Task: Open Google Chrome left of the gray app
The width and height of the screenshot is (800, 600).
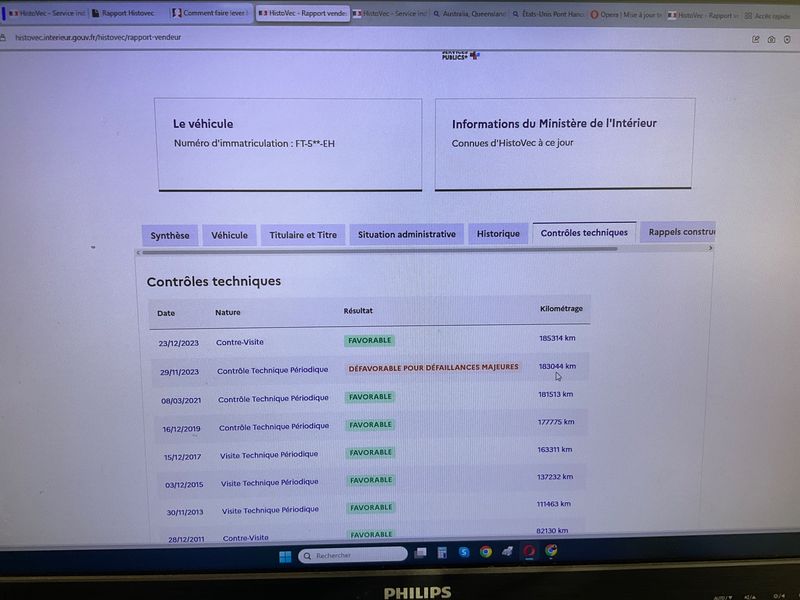Action: click(486, 552)
